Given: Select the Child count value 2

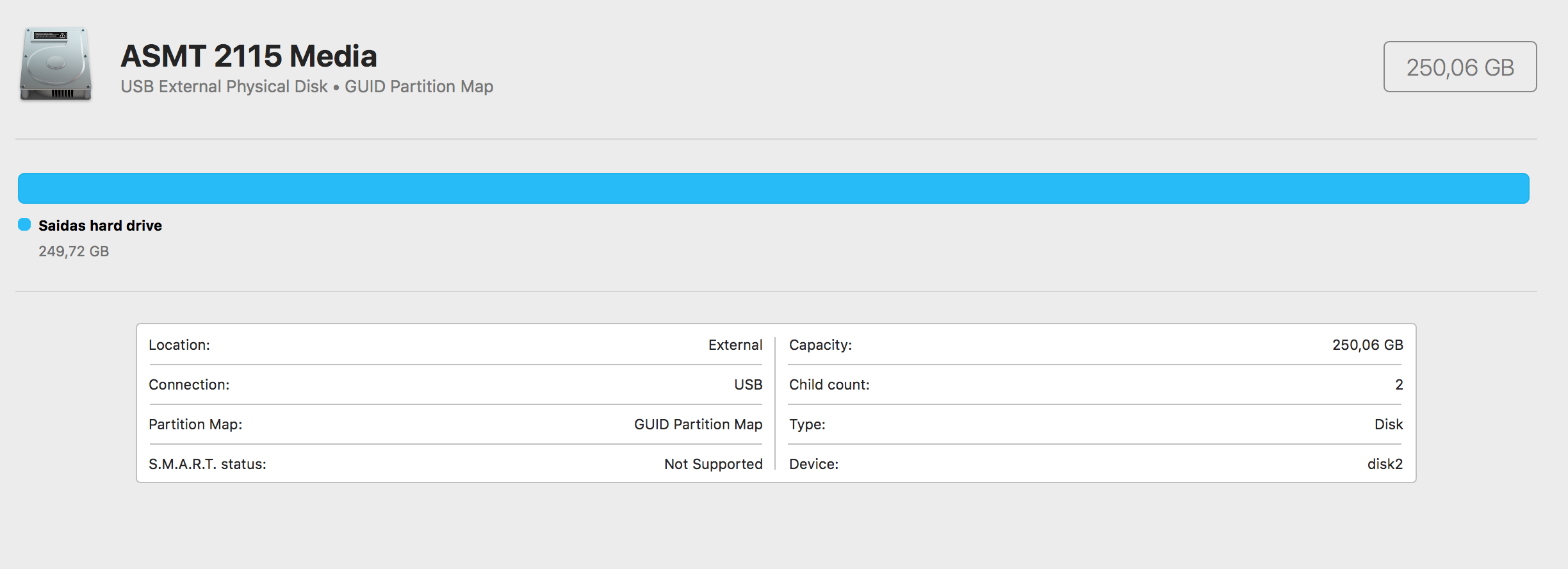Looking at the screenshot, I should coord(1399,384).
